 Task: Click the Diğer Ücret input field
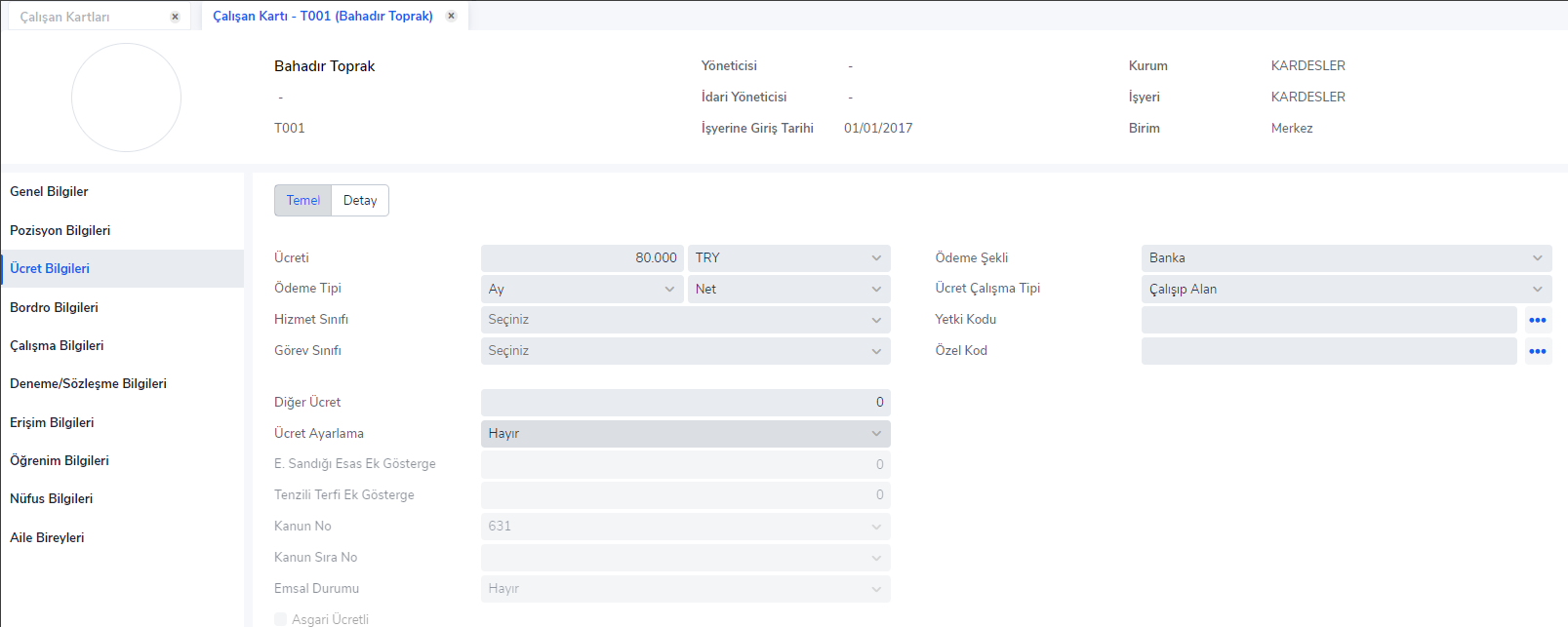[685, 403]
